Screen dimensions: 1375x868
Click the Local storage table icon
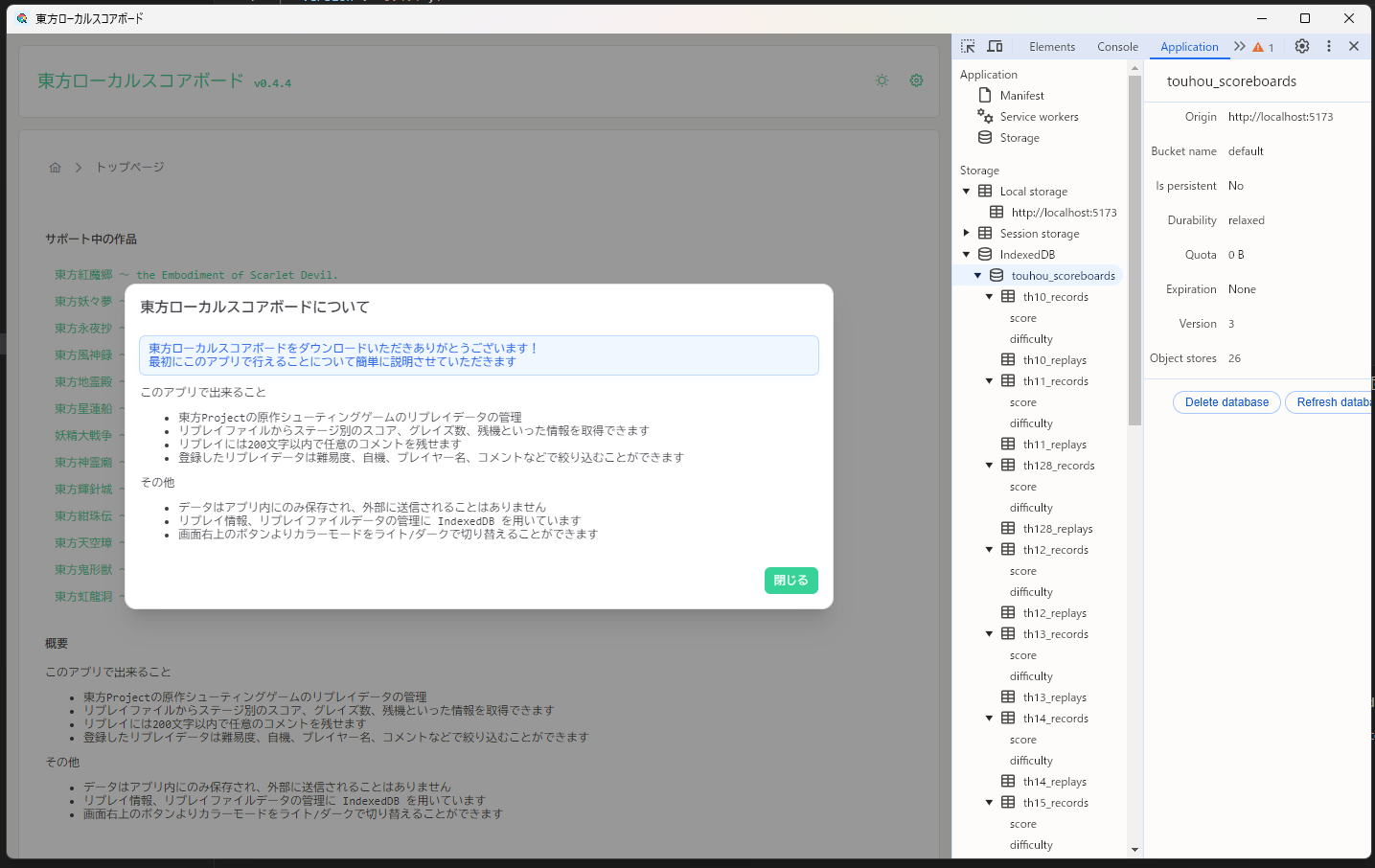pos(985,191)
